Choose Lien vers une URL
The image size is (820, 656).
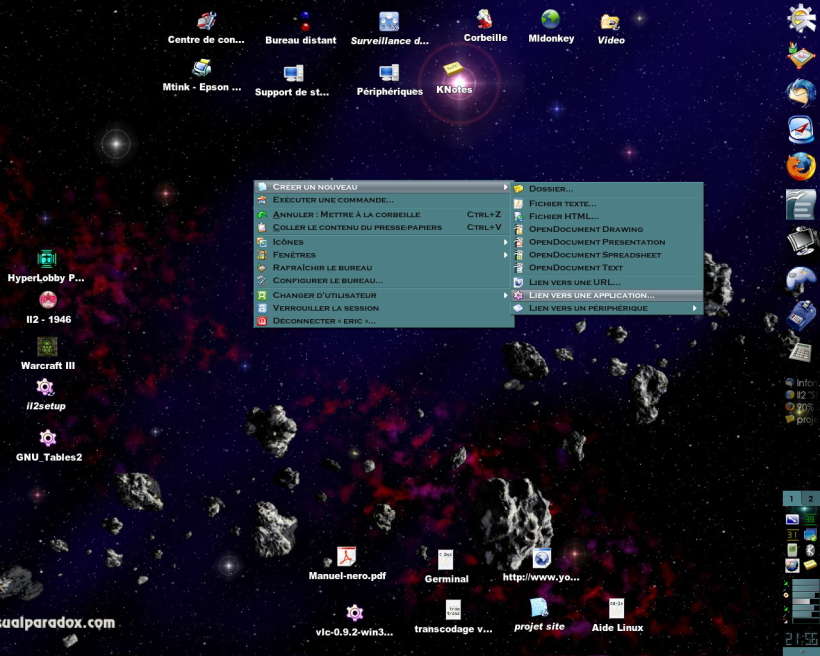[x=607, y=282]
